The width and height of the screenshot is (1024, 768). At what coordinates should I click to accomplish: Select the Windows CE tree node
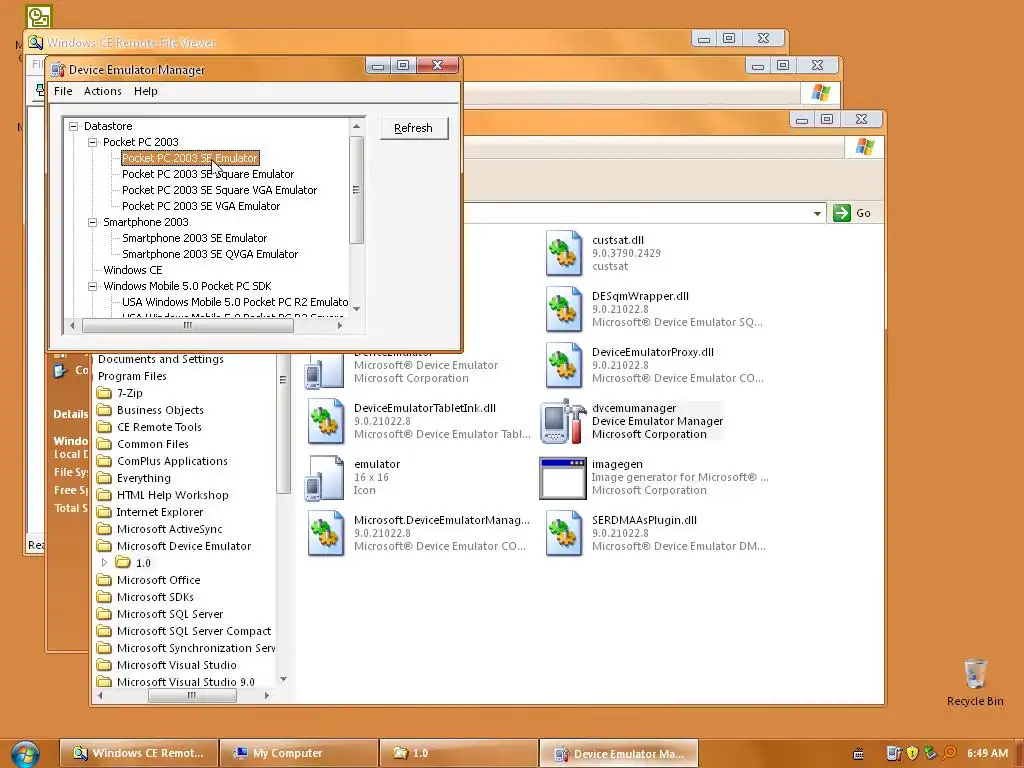coord(133,270)
